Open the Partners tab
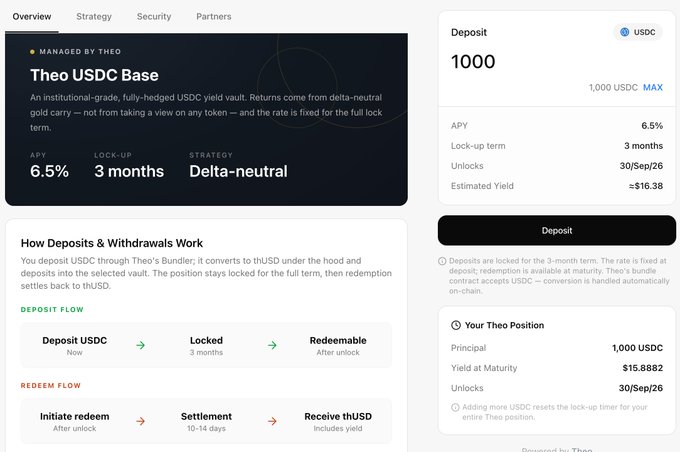 (x=214, y=16)
